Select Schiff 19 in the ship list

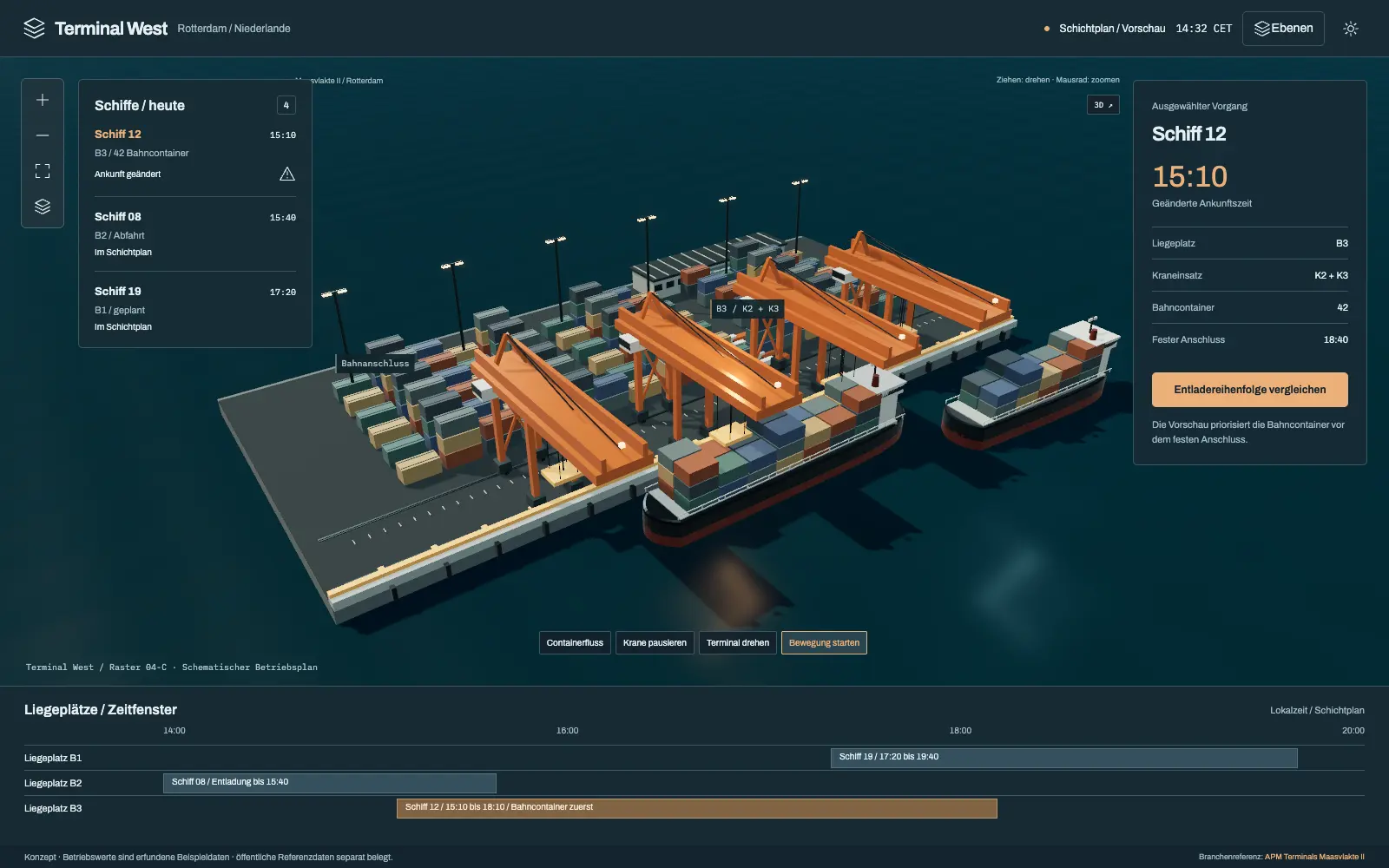[x=195, y=309]
